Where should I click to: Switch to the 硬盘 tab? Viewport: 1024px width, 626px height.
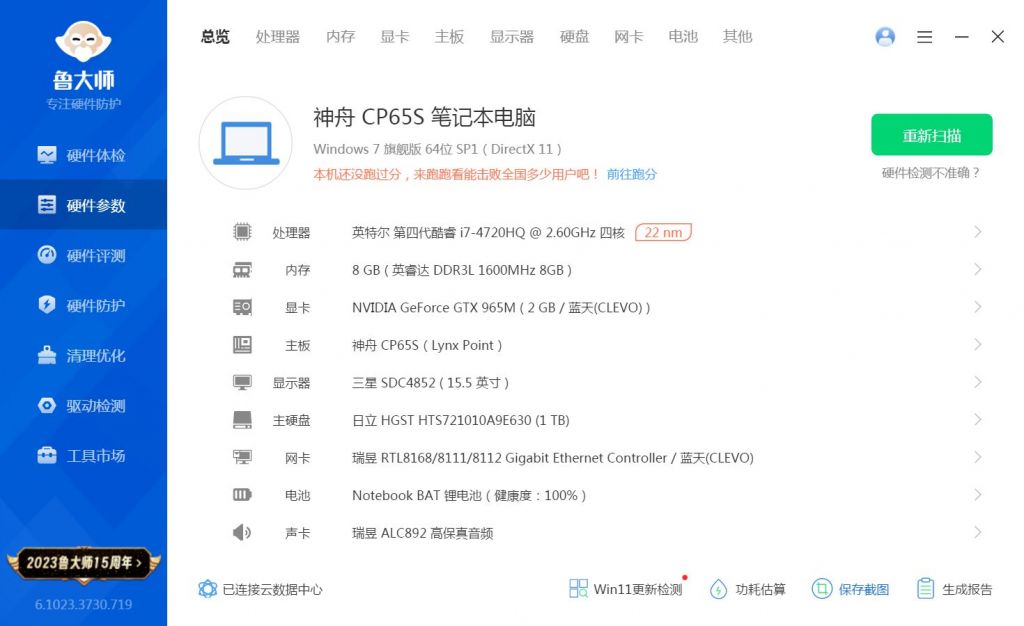pyautogui.click(x=574, y=36)
